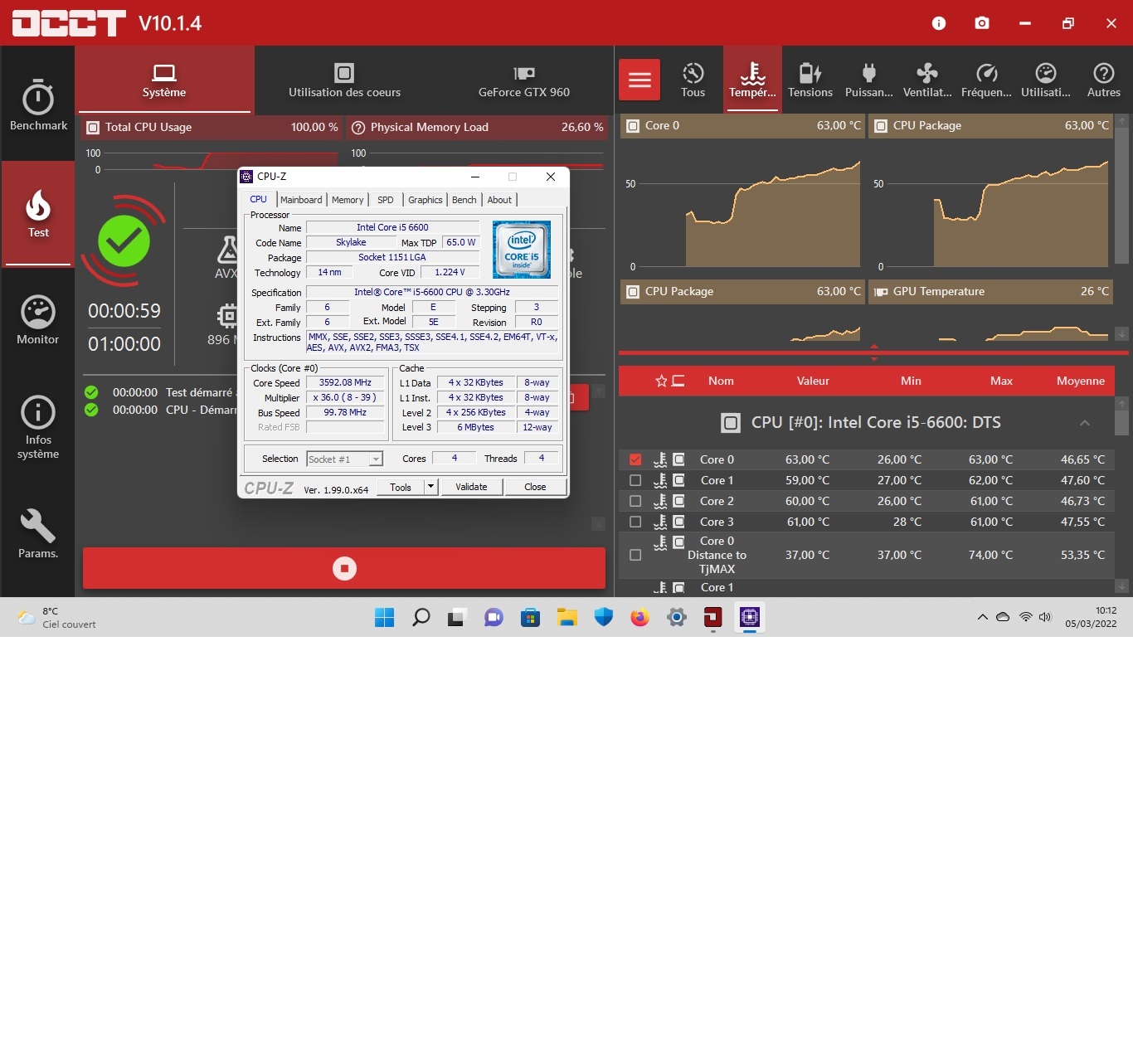Open the Tools dropdown arrow in CPU-Z
Screen dimensions: 1133x1064
click(430, 487)
